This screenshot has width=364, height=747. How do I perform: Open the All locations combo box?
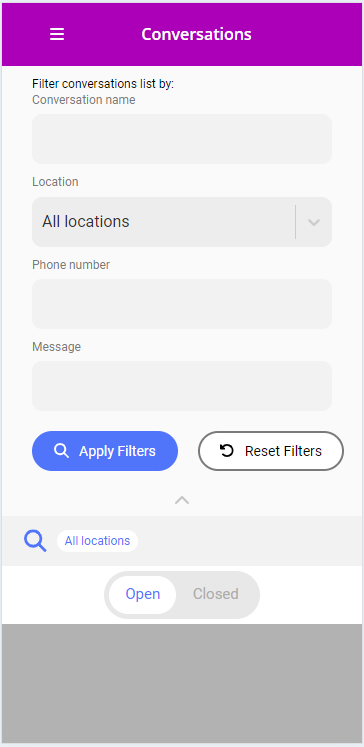182,222
